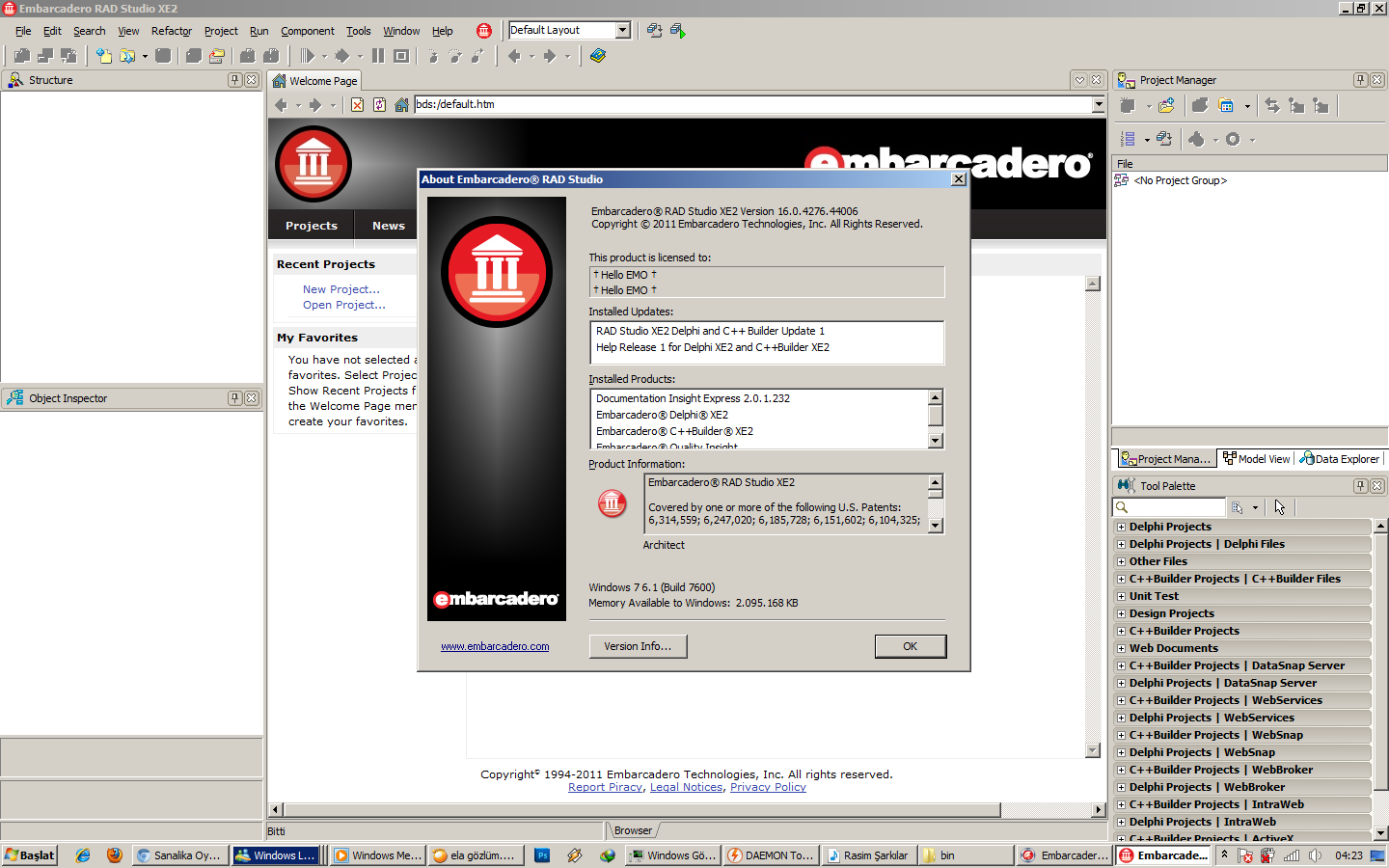The image size is (1389, 868).
Task: Click the View icon in Project Manager toolbar
Action: [1226, 106]
